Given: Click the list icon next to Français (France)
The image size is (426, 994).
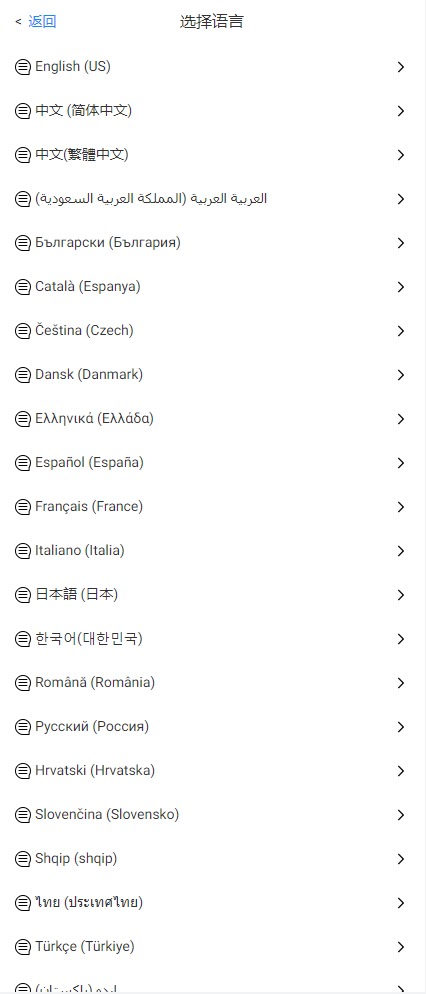Looking at the screenshot, I should click(23, 507).
